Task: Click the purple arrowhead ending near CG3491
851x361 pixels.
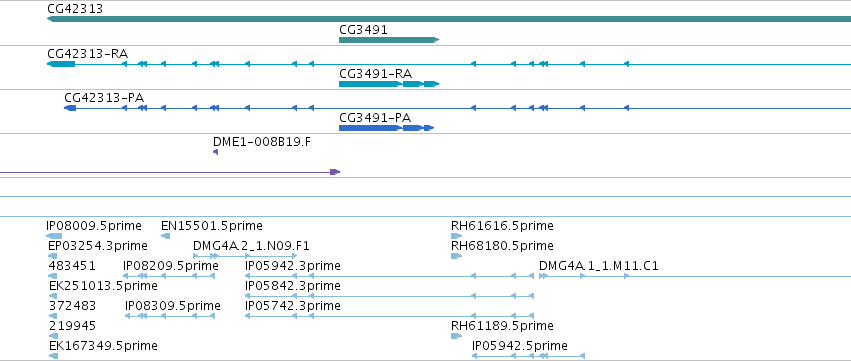Action: [x=335, y=172]
